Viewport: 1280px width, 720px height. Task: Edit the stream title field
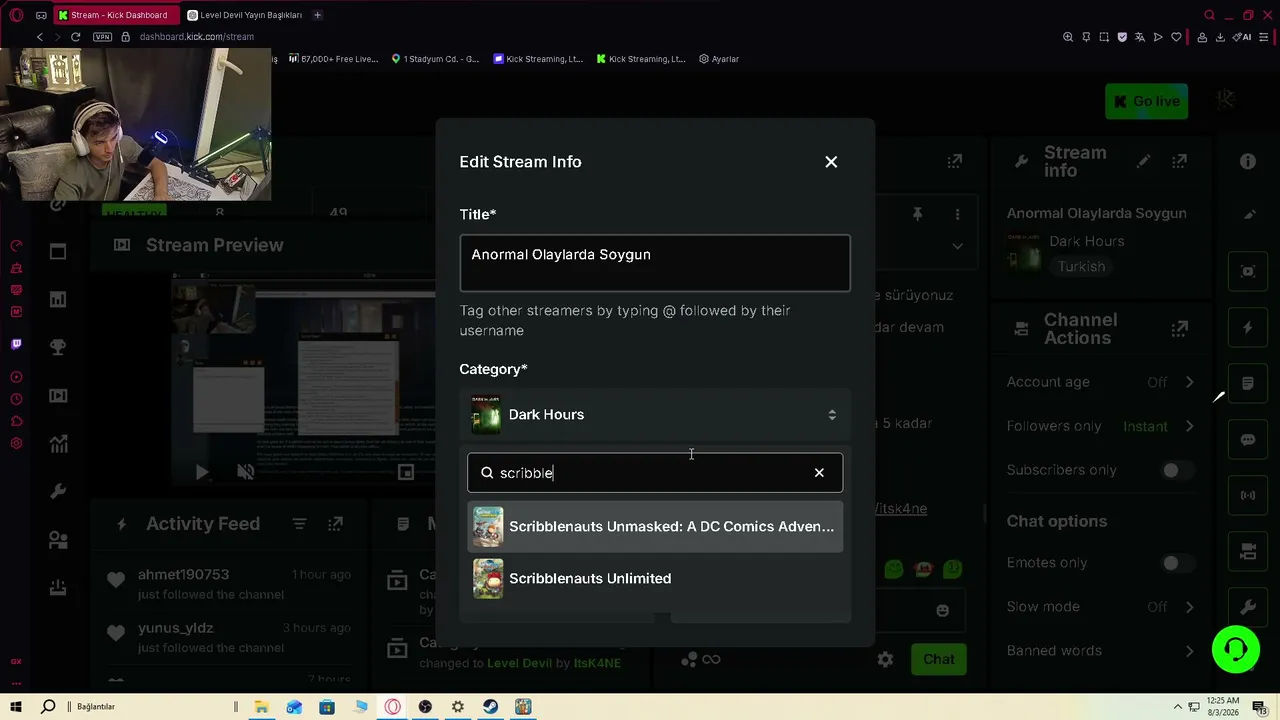click(x=655, y=263)
